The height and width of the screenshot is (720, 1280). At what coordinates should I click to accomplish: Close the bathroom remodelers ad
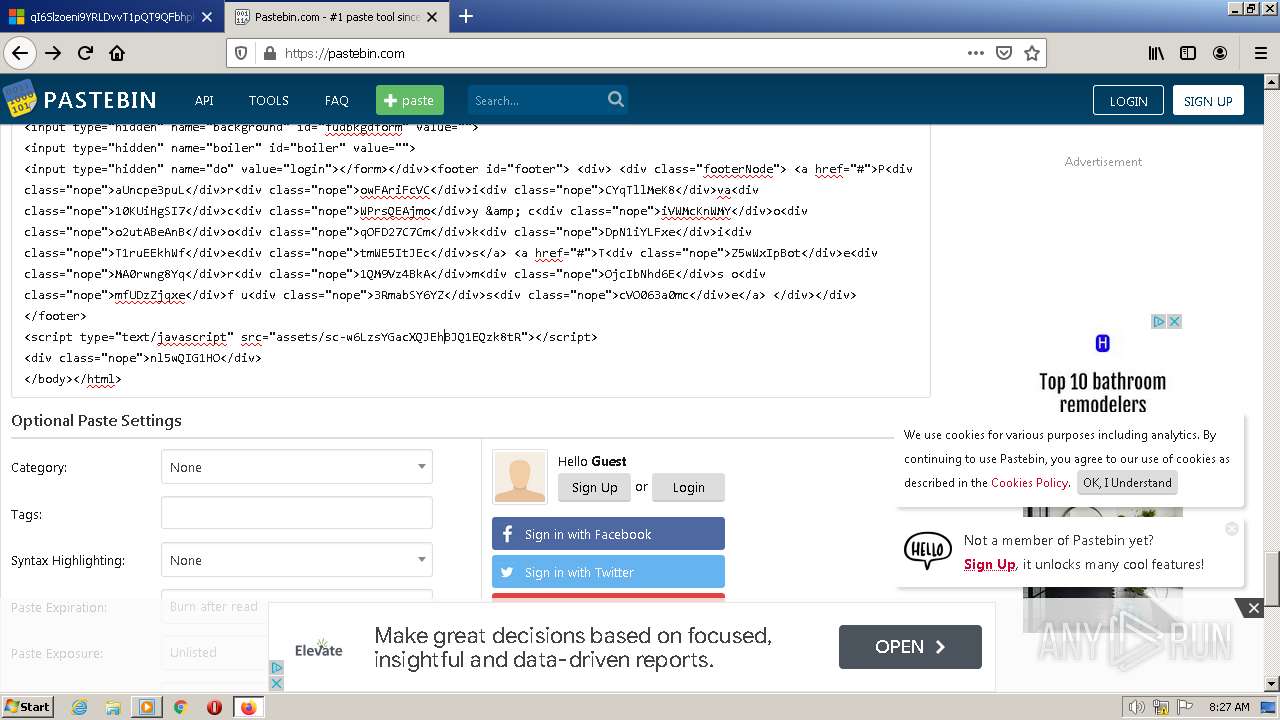1175,321
